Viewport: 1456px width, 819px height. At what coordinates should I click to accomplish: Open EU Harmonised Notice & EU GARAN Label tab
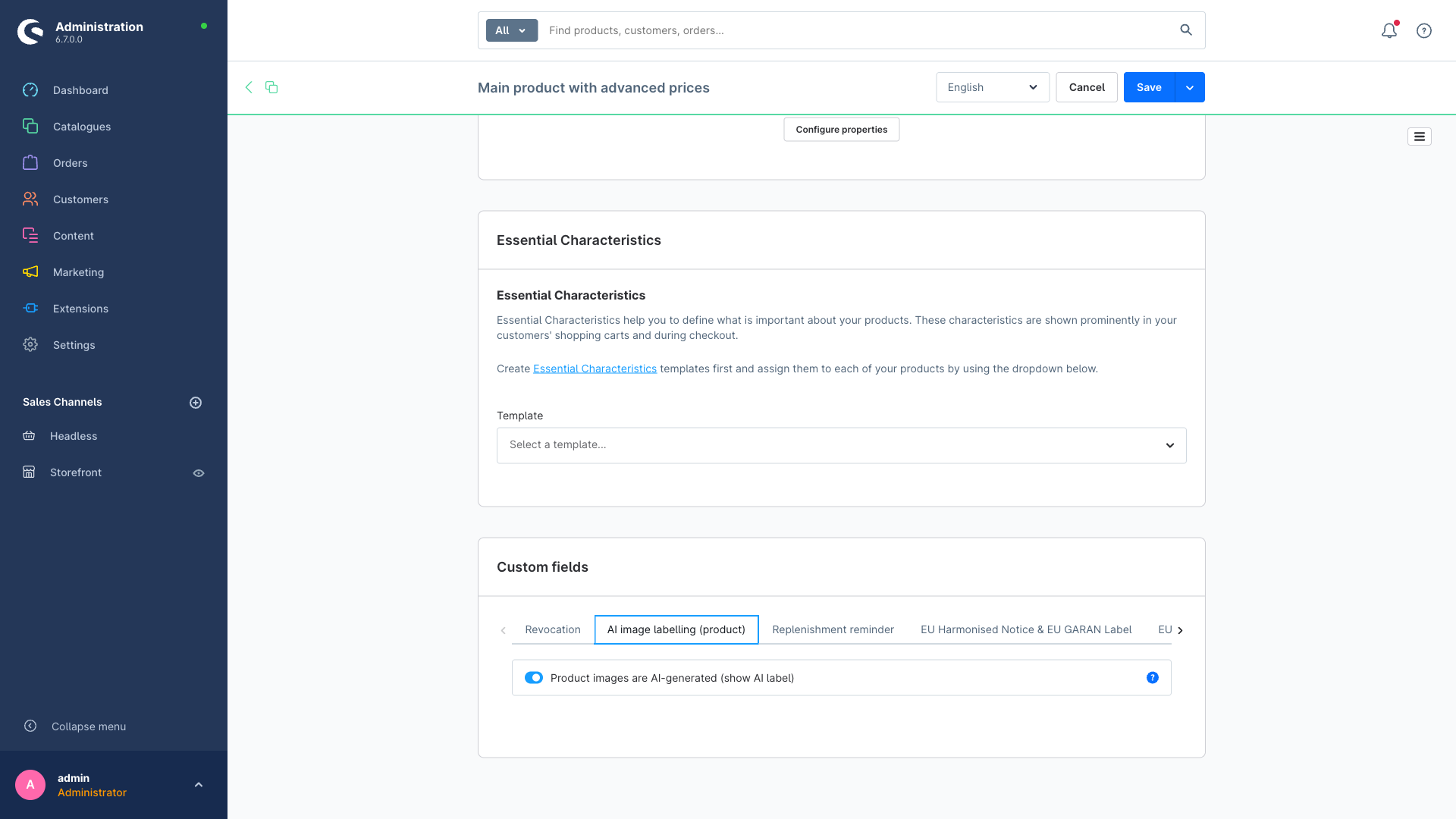tap(1026, 629)
